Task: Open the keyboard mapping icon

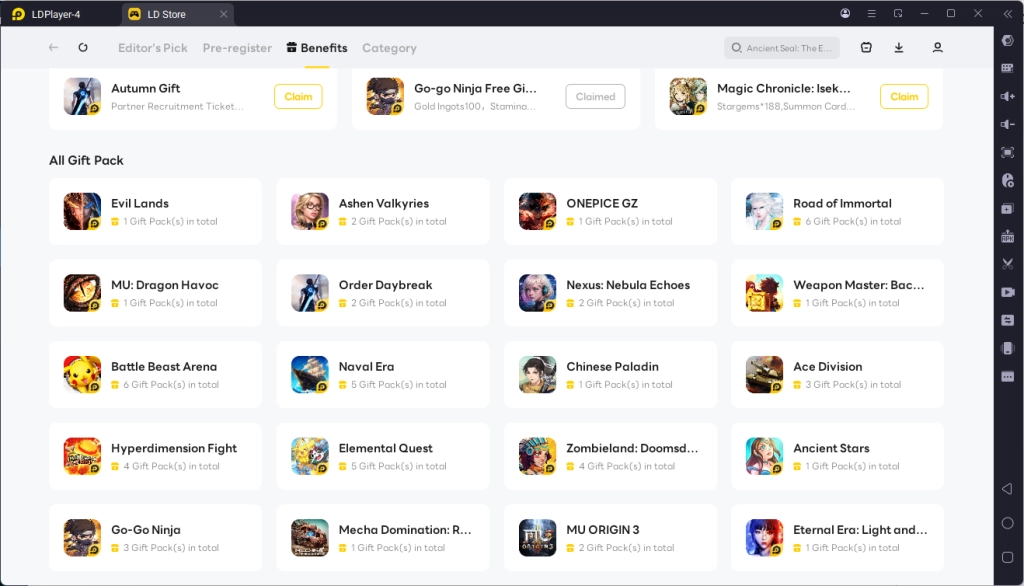Action: pos(1007,68)
